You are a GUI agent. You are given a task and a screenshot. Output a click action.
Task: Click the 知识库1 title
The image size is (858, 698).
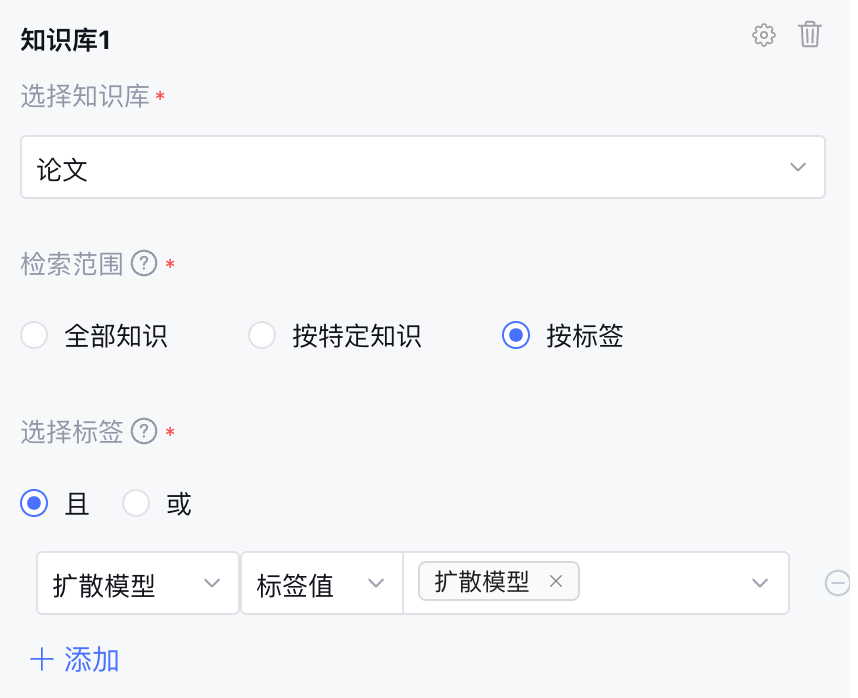click(x=65, y=39)
